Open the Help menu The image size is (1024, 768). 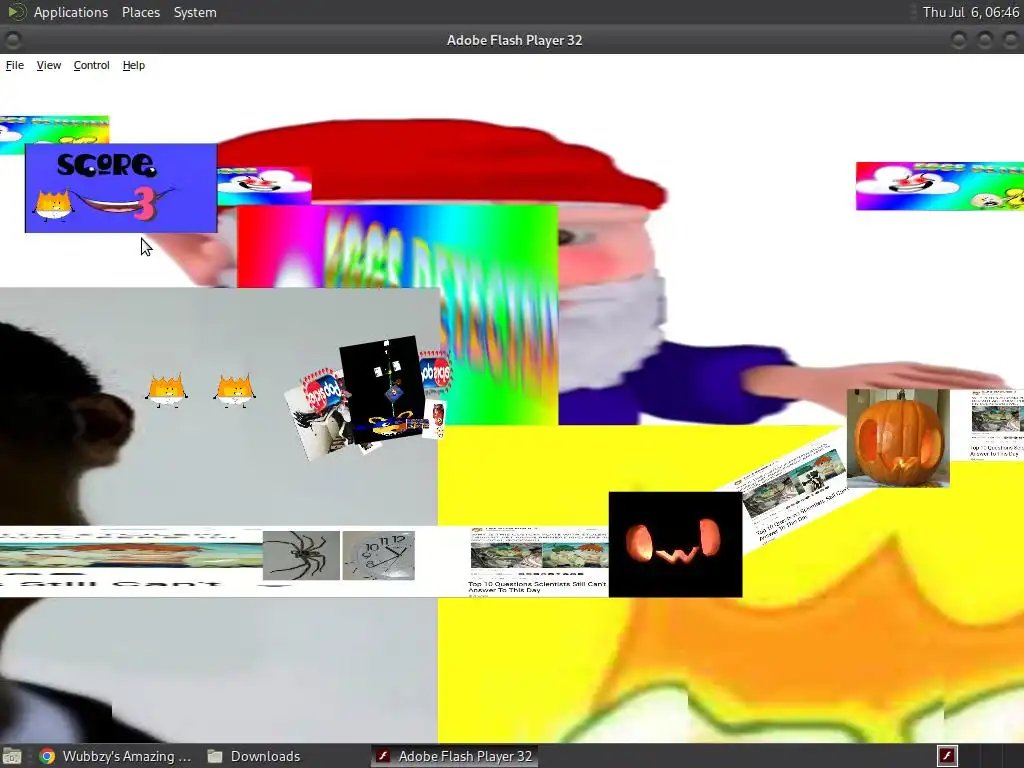[134, 65]
